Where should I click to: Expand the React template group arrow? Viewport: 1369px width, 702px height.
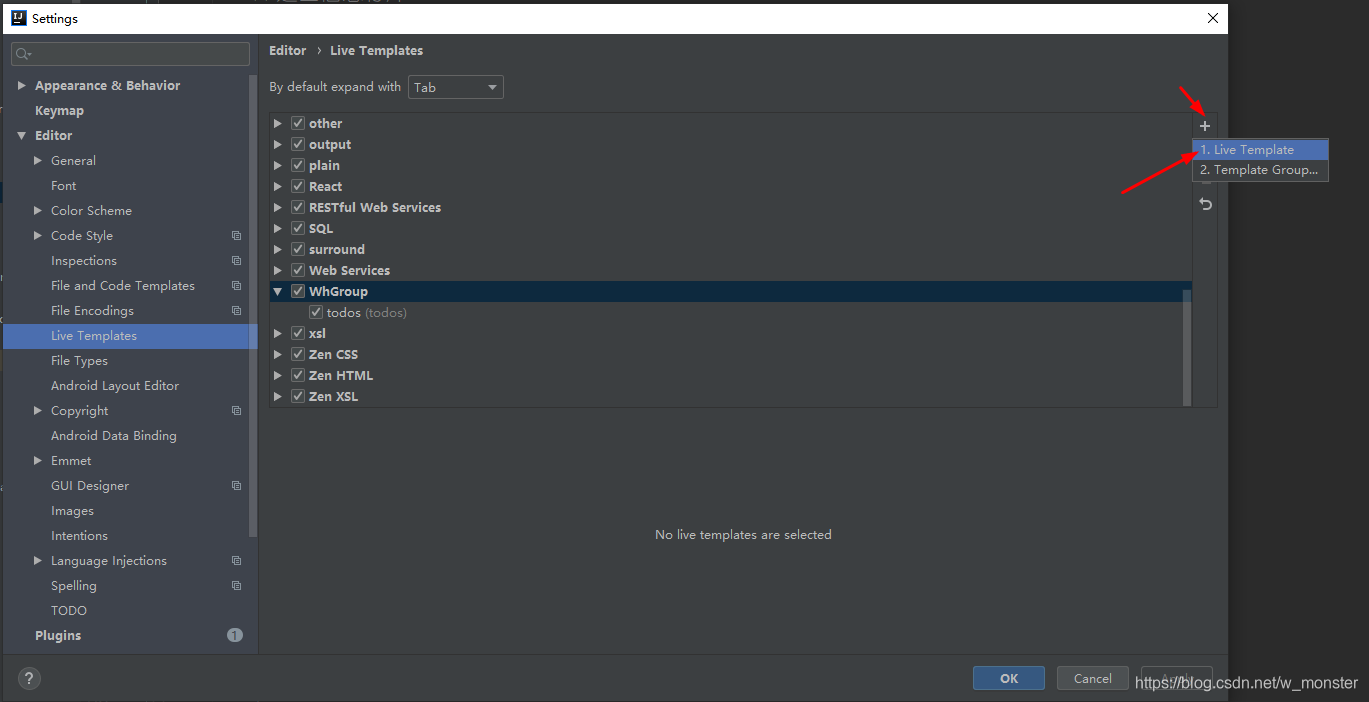point(278,186)
